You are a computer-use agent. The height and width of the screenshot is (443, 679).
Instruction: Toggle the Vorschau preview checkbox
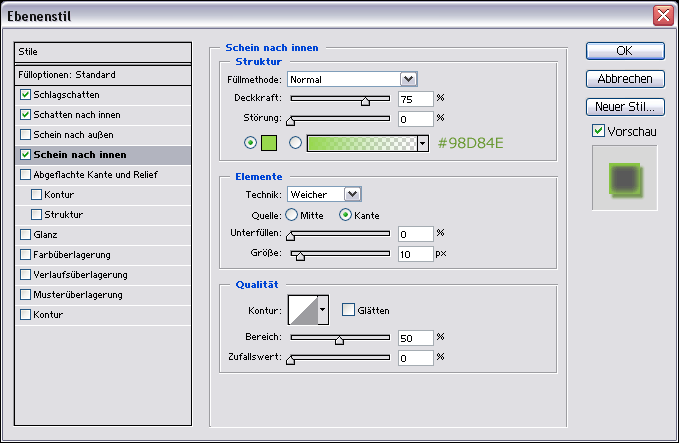(x=598, y=130)
